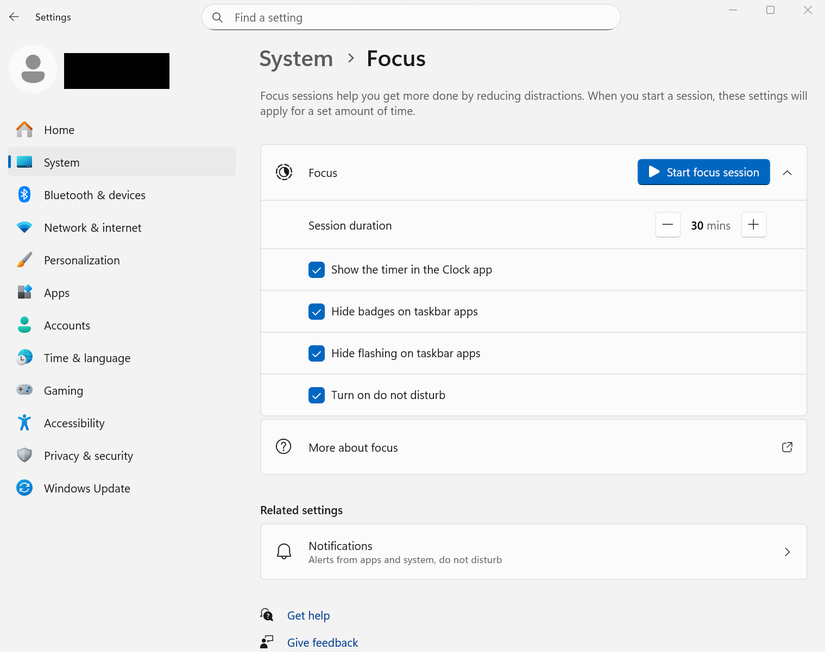Click the back arrow to previous page
825x652 pixels.
click(13, 16)
